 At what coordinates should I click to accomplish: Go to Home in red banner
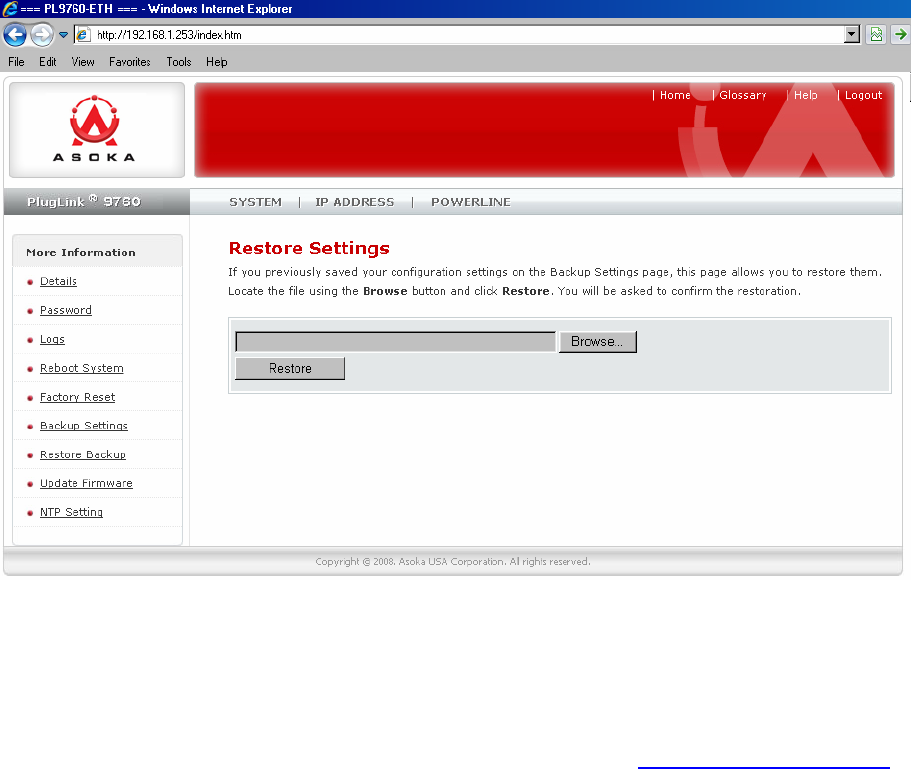(x=675, y=95)
